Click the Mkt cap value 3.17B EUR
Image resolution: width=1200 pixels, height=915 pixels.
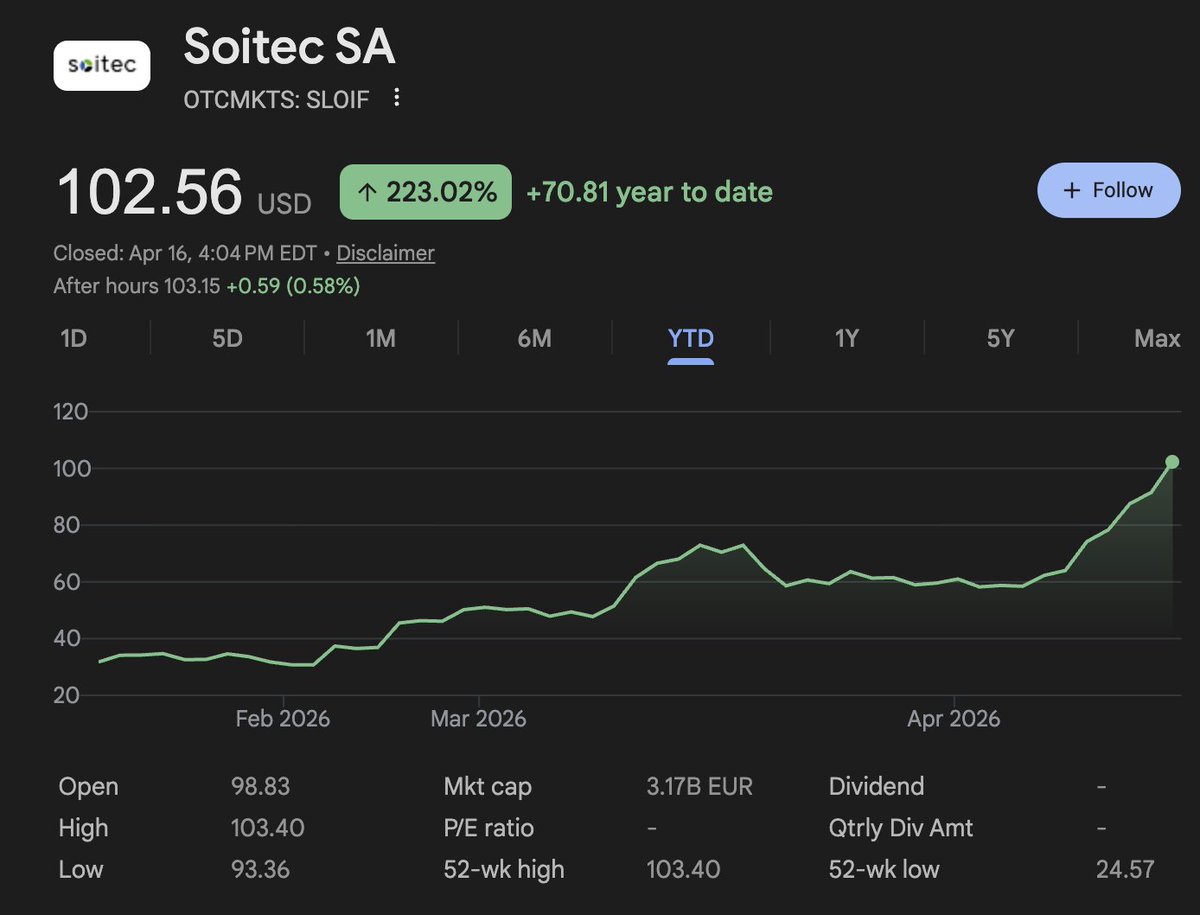click(699, 787)
